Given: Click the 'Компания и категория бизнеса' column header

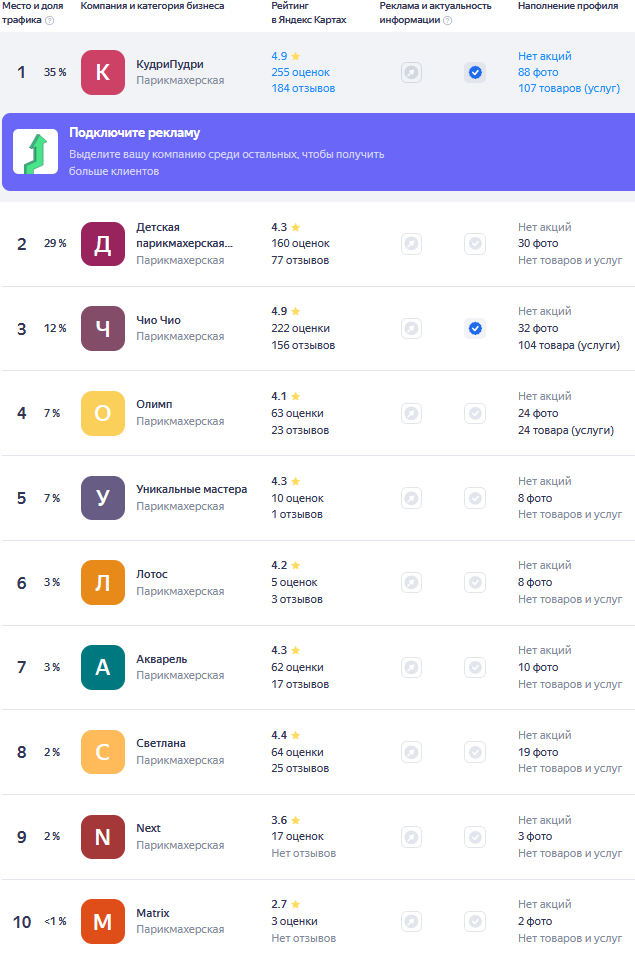Looking at the screenshot, I should (x=152, y=6).
